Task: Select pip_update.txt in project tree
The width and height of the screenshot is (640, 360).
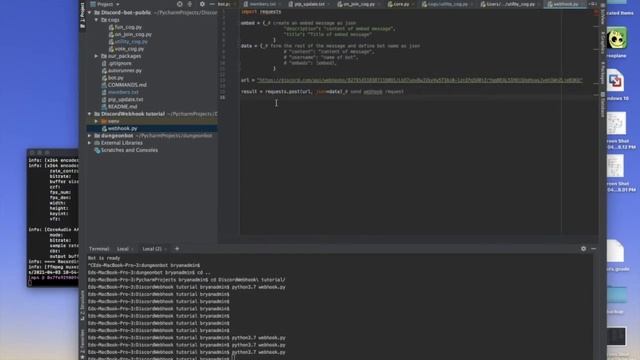Action: pyautogui.click(x=122, y=99)
